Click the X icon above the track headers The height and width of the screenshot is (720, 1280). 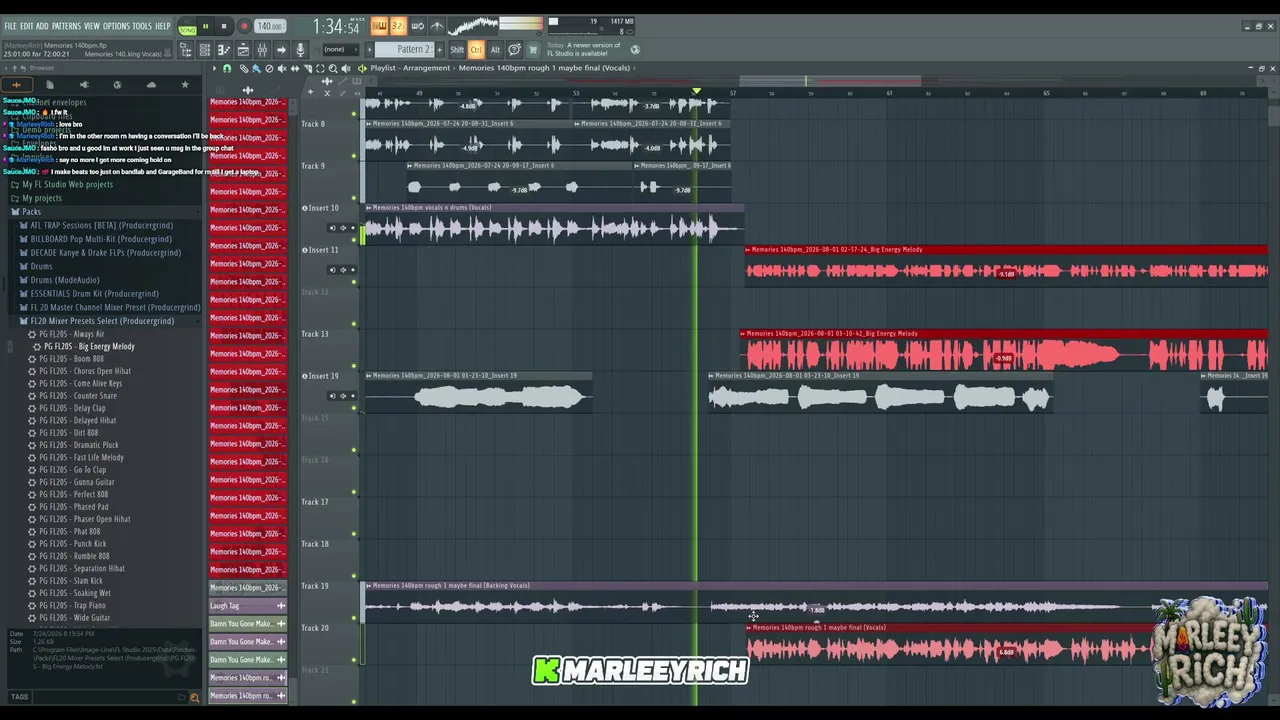pyautogui.click(x=327, y=93)
